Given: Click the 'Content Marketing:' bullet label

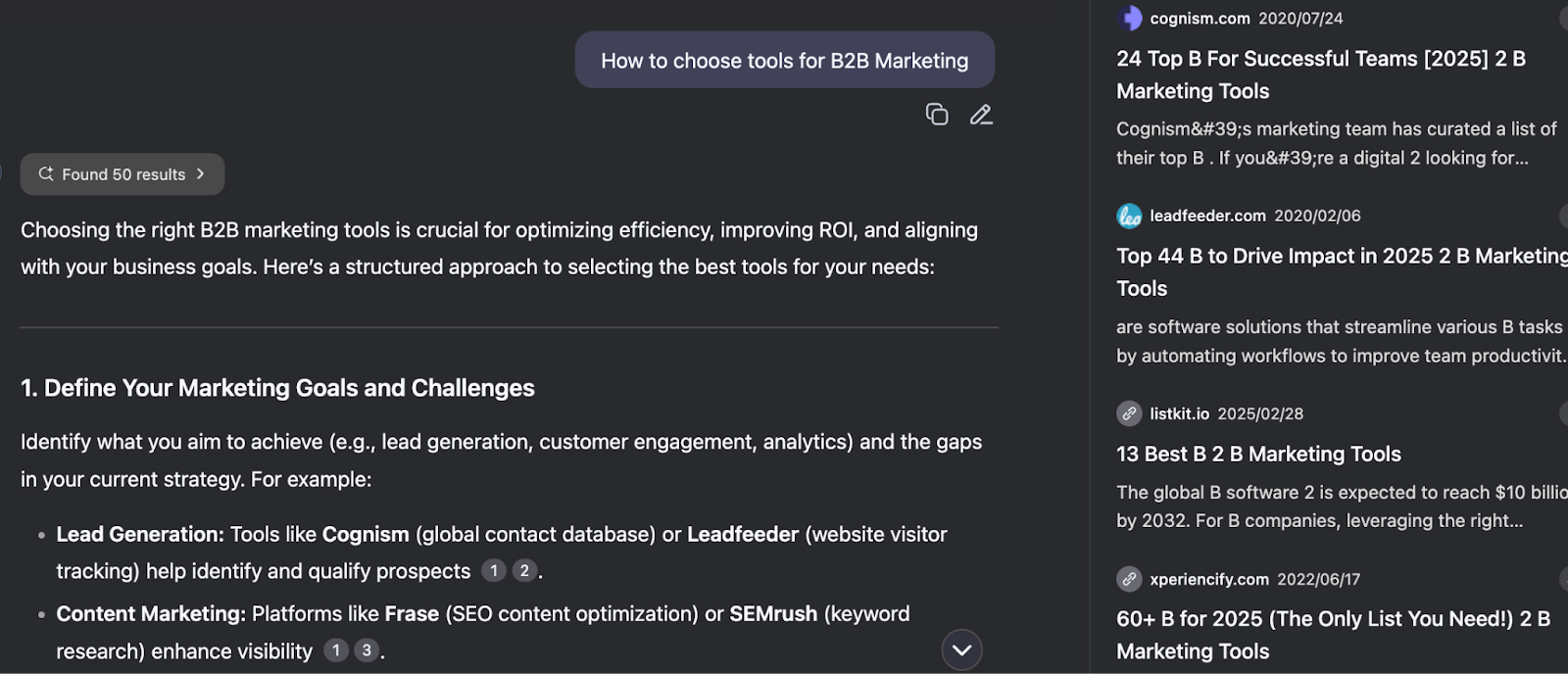Looking at the screenshot, I should pos(151,613).
